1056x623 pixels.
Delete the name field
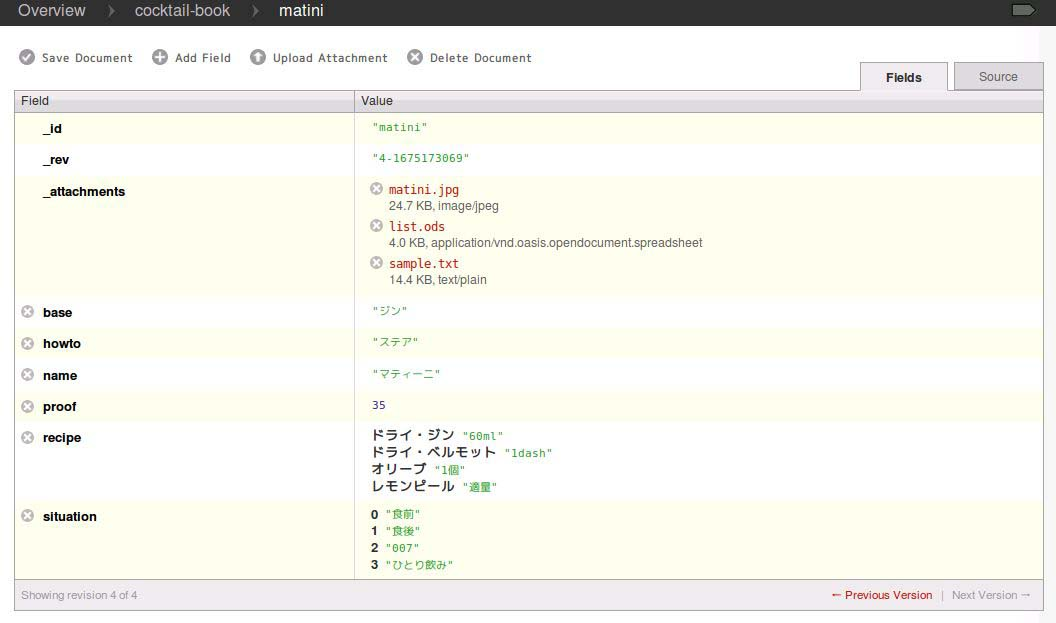coord(28,375)
